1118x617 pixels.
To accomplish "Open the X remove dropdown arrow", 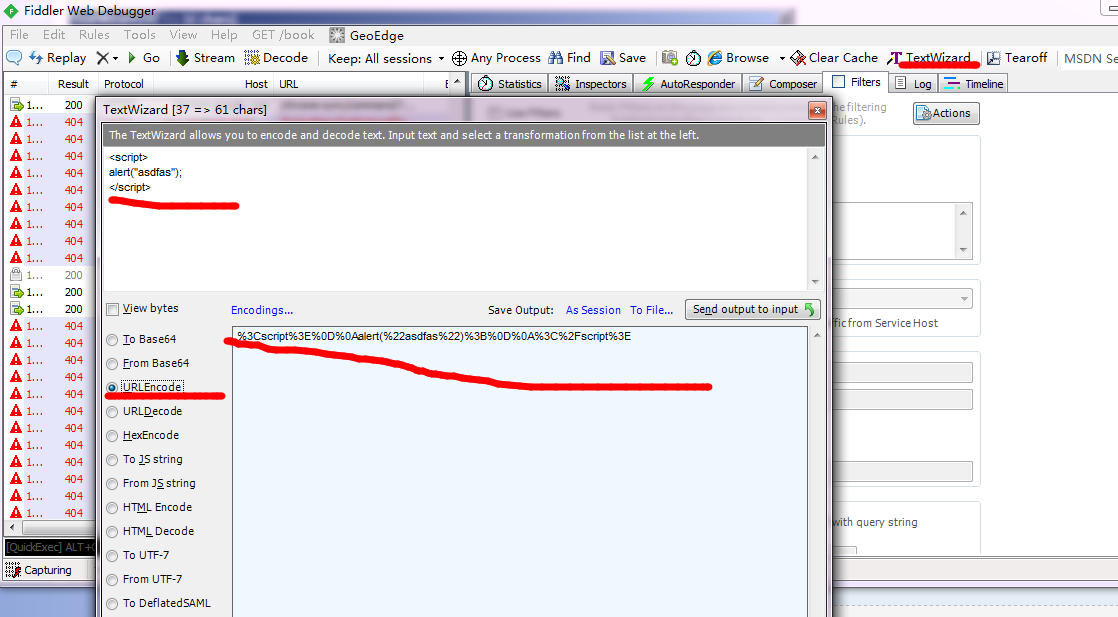I will click(116, 58).
